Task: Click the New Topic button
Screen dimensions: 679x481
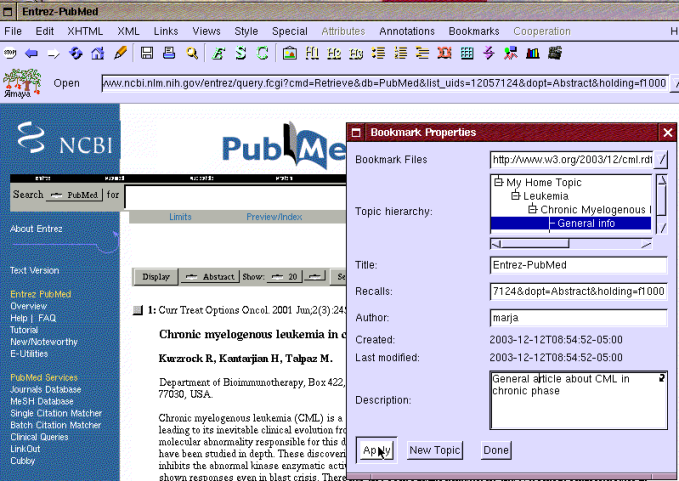Action: (x=435, y=450)
